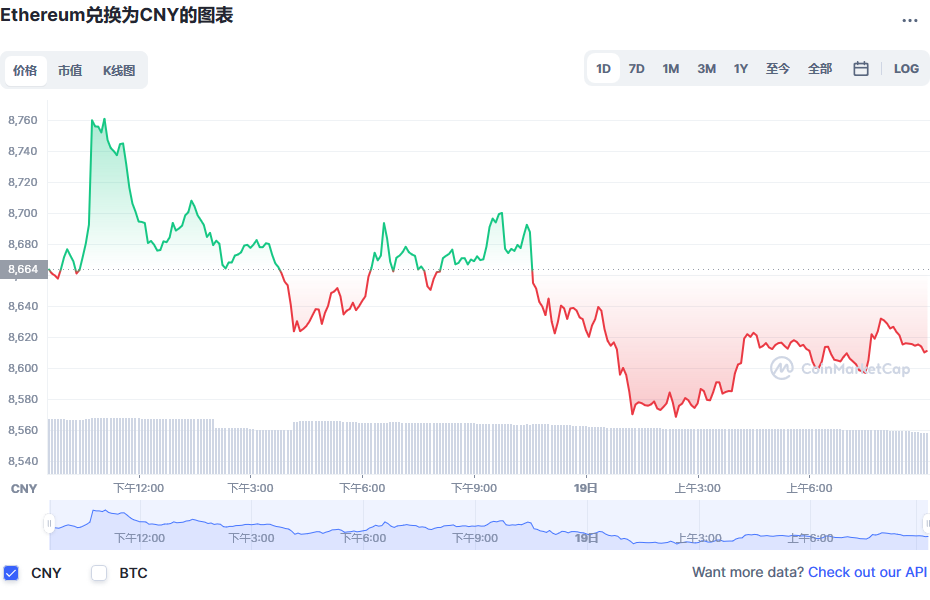Open the calendar date range picker
Viewport: 930px width, 600px height.
pyautogui.click(x=861, y=69)
